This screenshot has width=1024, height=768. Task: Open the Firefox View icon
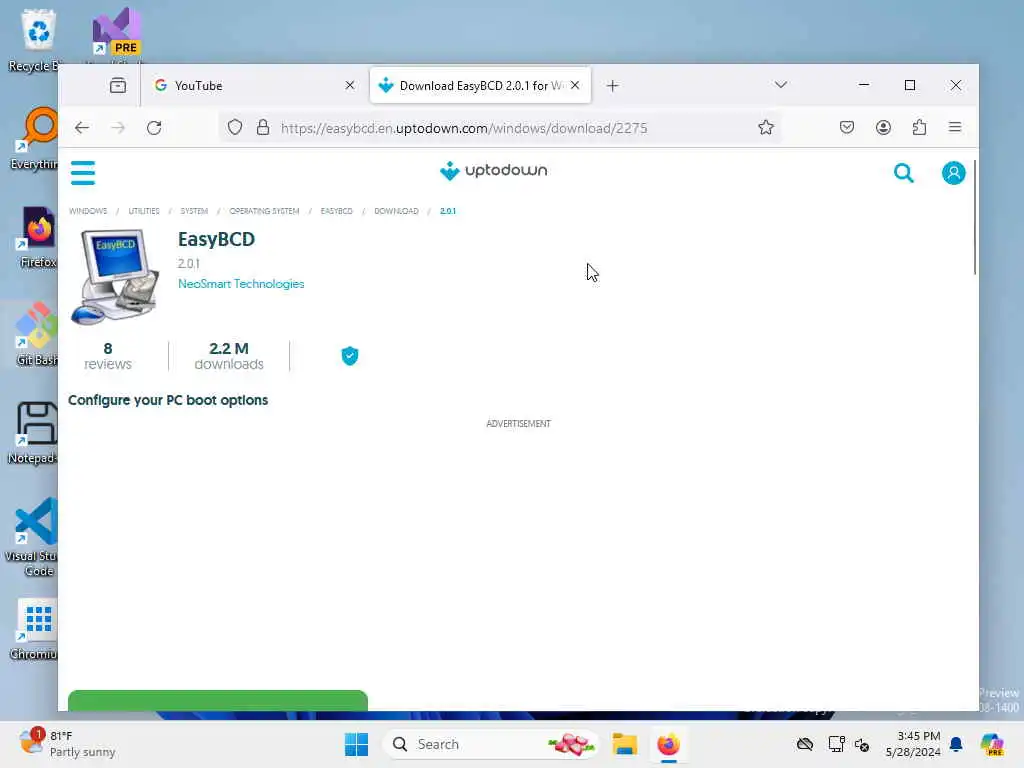(118, 86)
